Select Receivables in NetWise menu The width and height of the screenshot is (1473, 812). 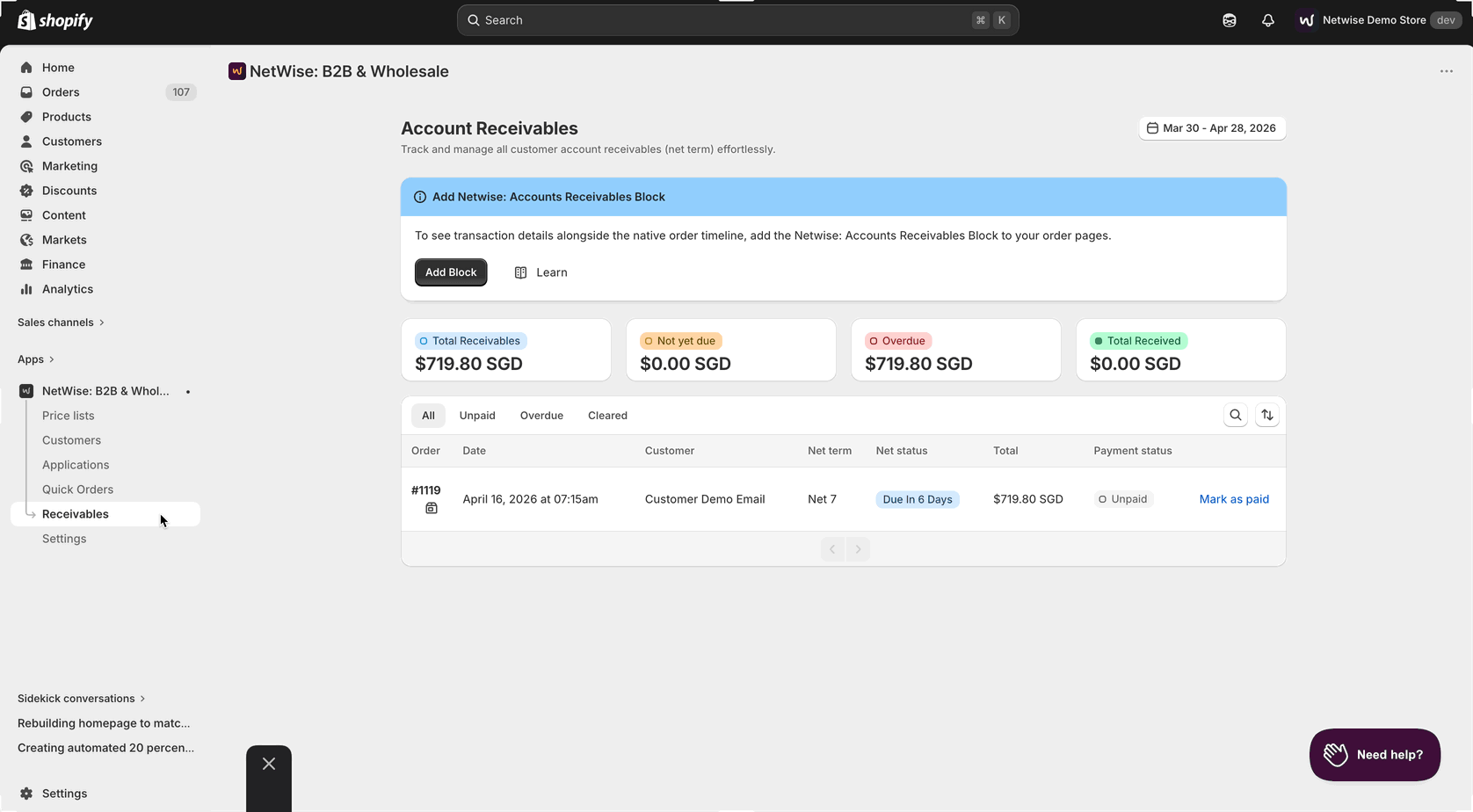105,514
